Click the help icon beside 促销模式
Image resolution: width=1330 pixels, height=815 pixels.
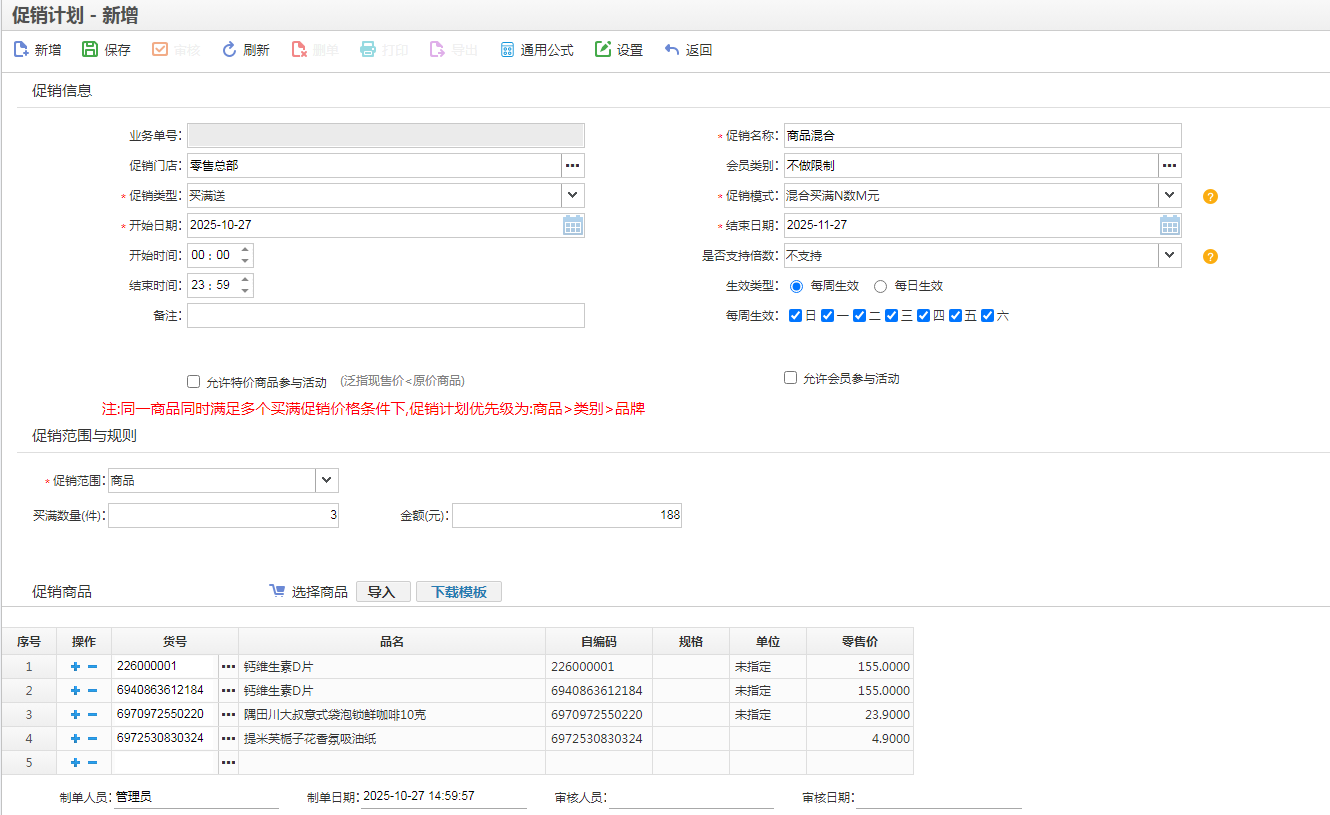[1210, 197]
